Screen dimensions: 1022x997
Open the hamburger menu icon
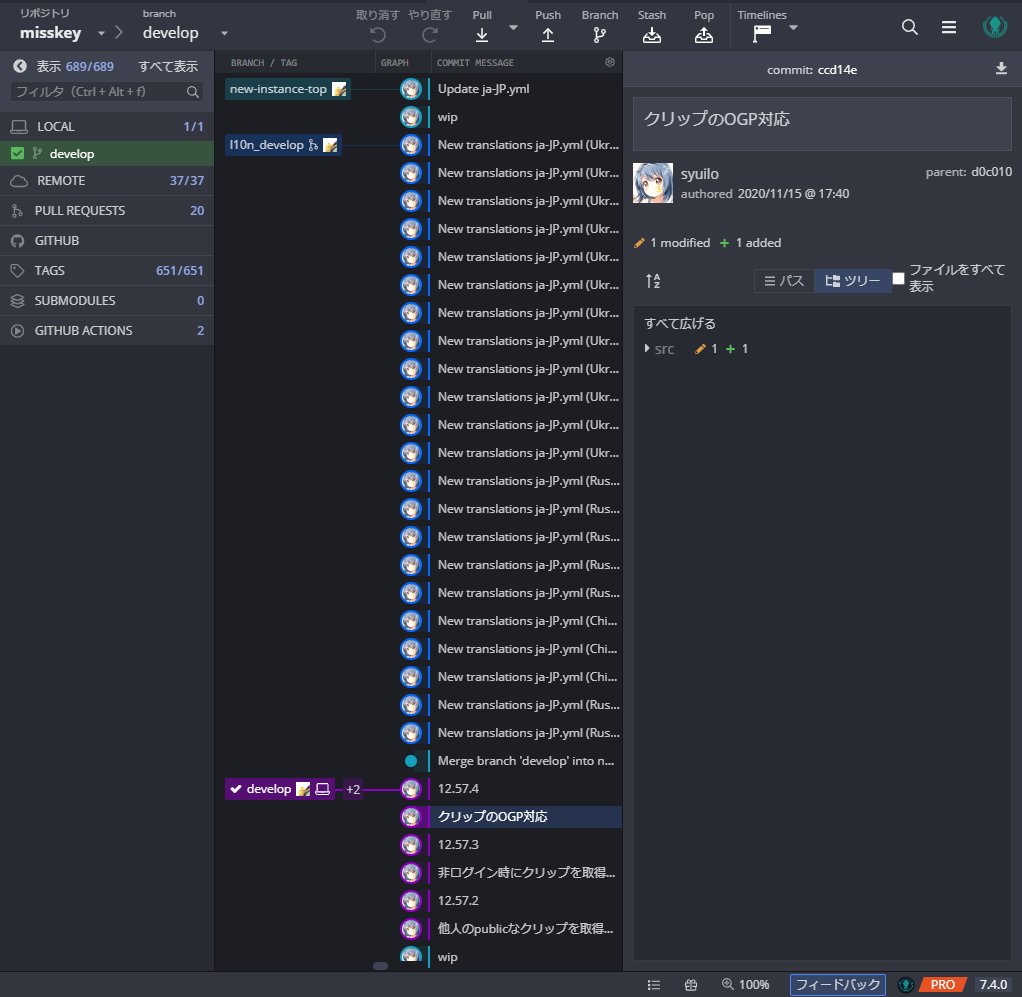coord(949,27)
